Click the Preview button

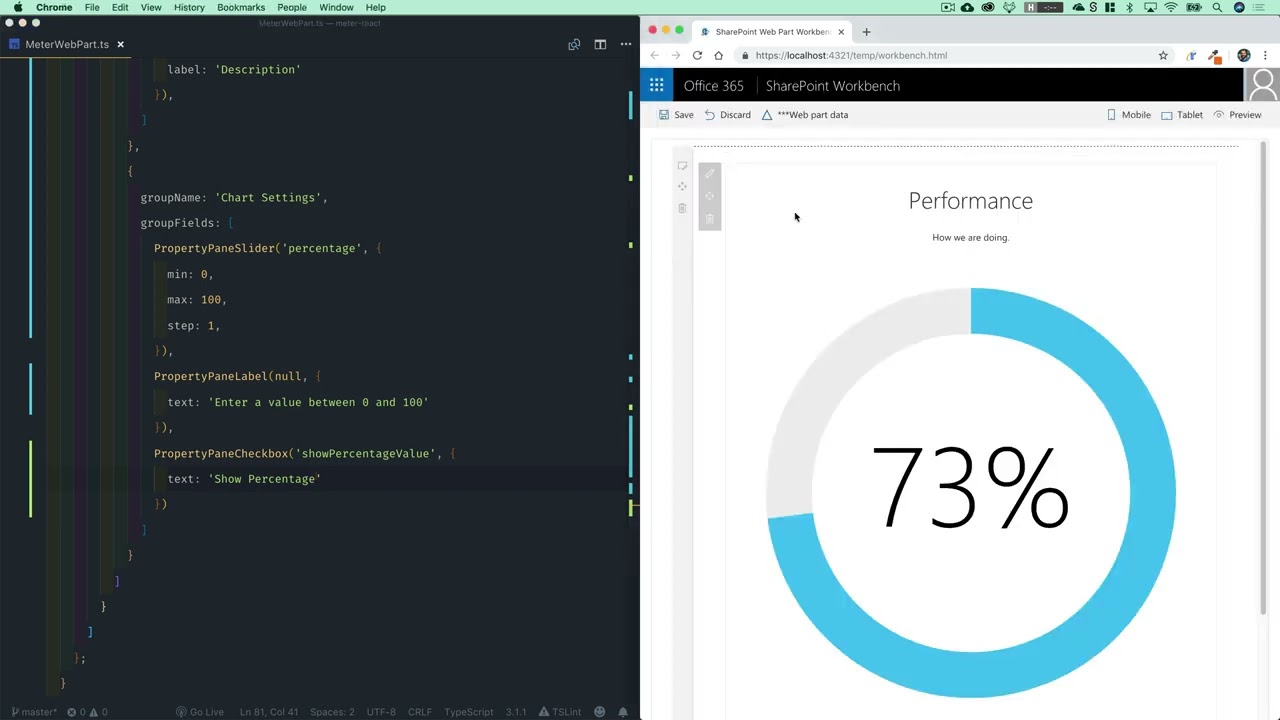point(1237,115)
